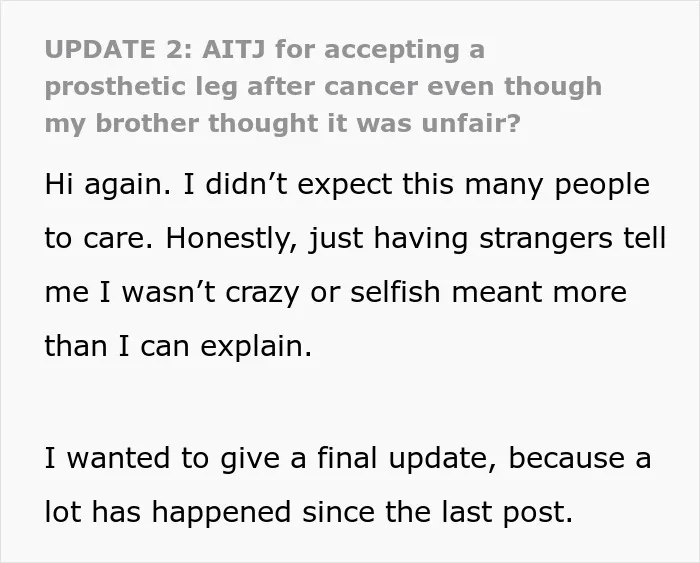
Task: Click the phrase 'didn't expect' in first line
Action: tap(299, 184)
